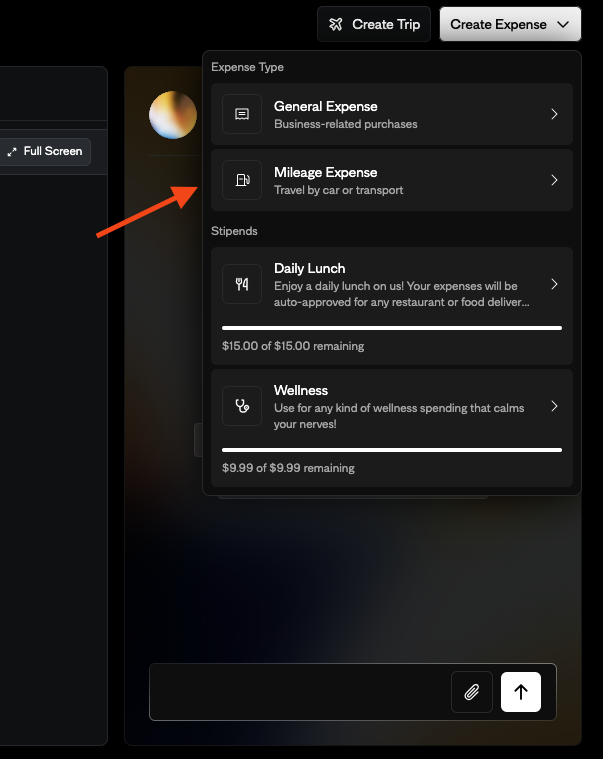Click the airplane icon in Create Trip
This screenshot has width=603, height=759.
click(x=336, y=24)
